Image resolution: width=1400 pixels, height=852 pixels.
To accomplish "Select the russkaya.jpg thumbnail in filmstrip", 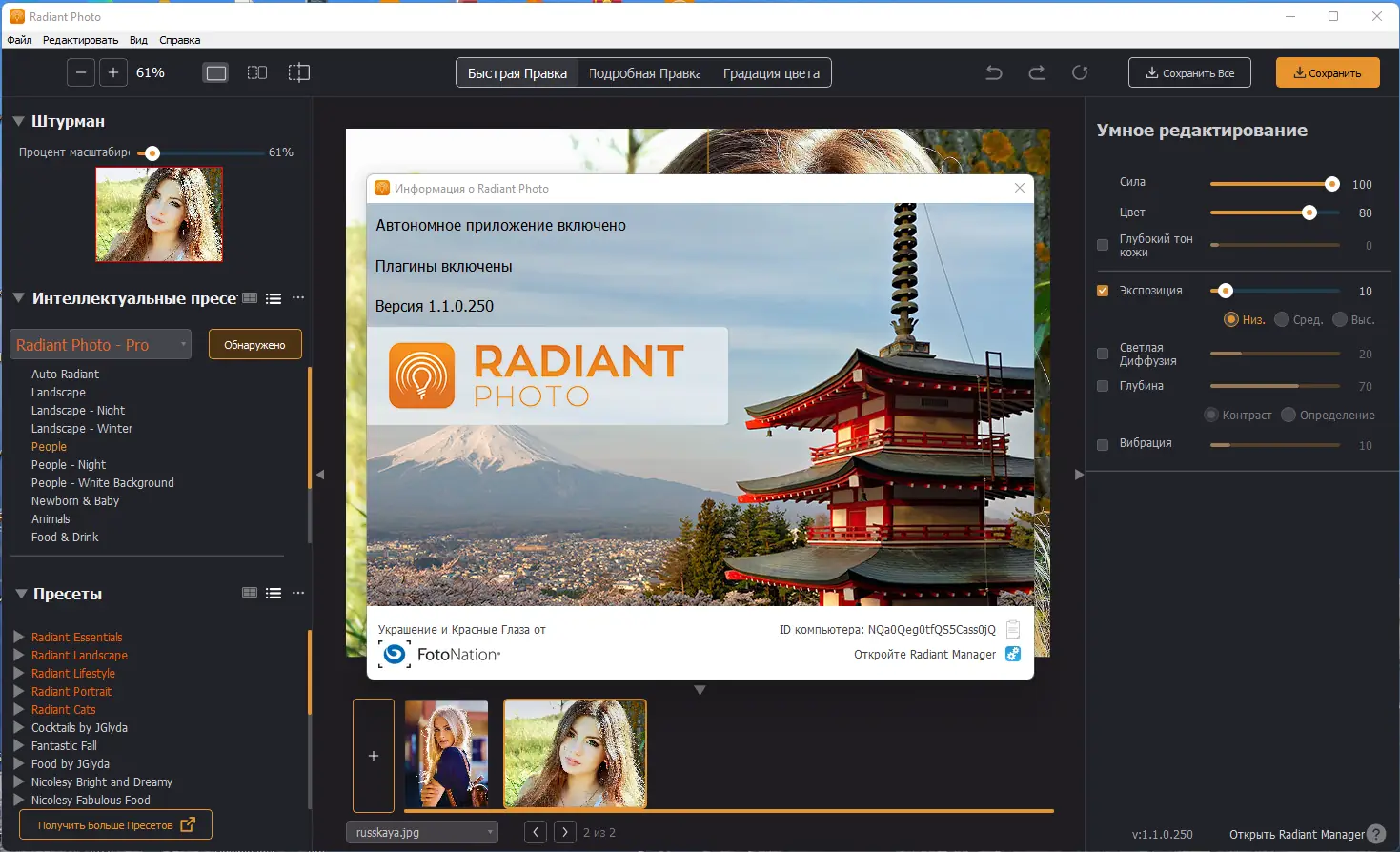I will 575,753.
